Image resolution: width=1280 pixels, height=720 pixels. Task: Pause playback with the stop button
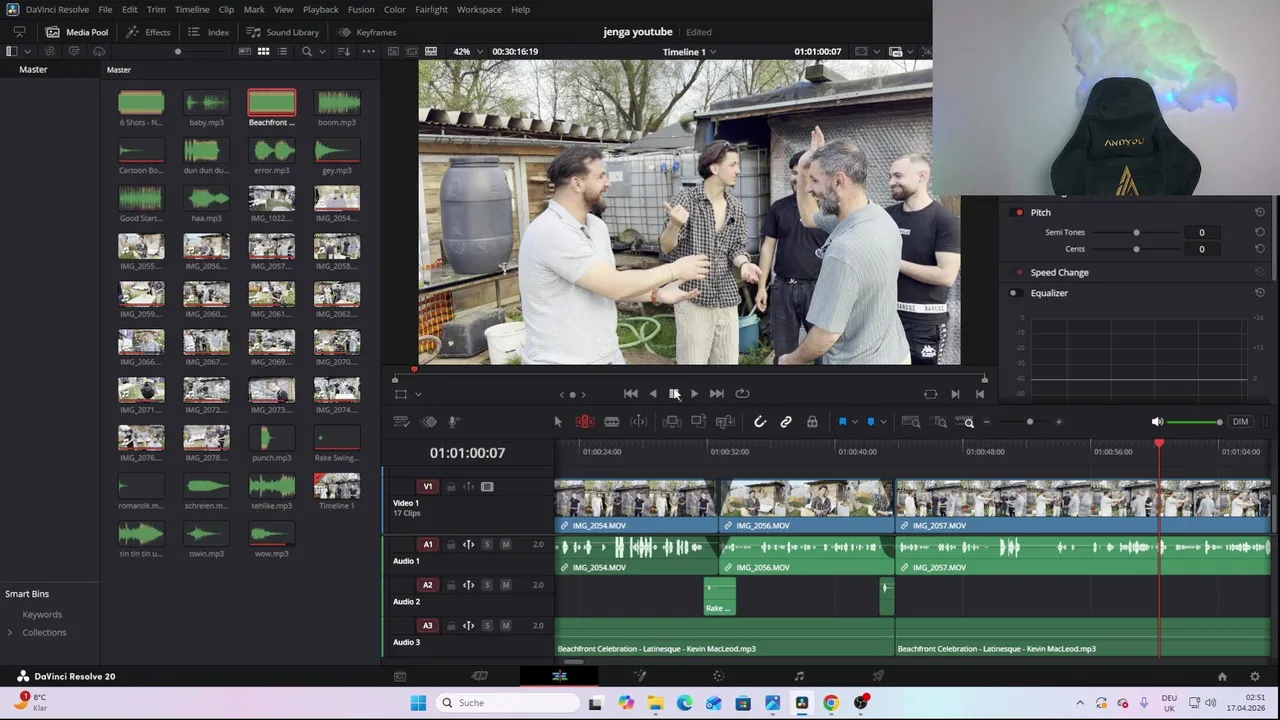(674, 394)
